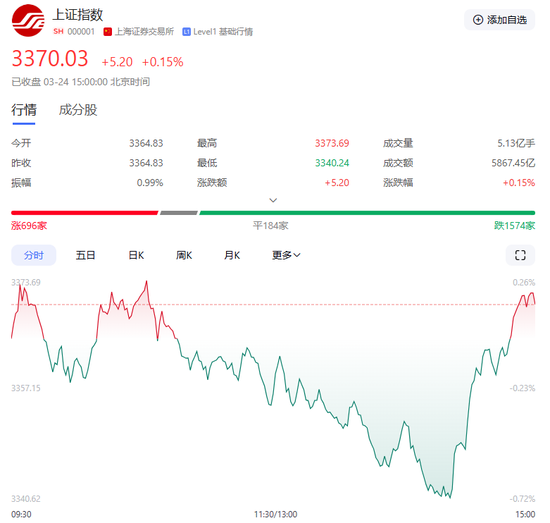
Task: Click the Chinese flag exchange icon
Action: tap(108, 32)
